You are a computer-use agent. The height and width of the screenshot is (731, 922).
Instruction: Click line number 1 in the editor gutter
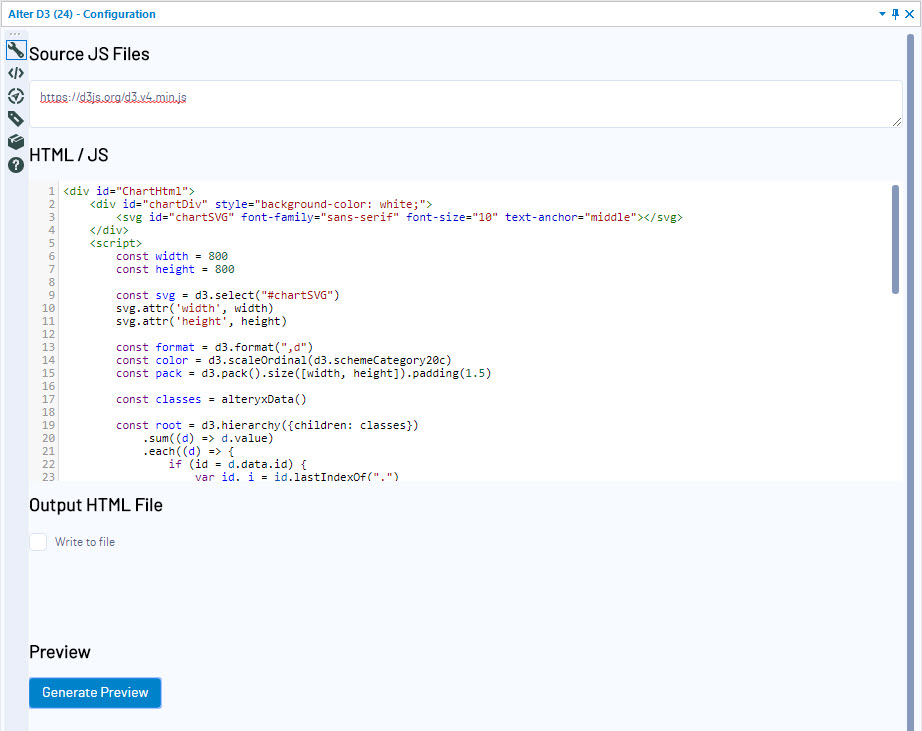pos(50,190)
